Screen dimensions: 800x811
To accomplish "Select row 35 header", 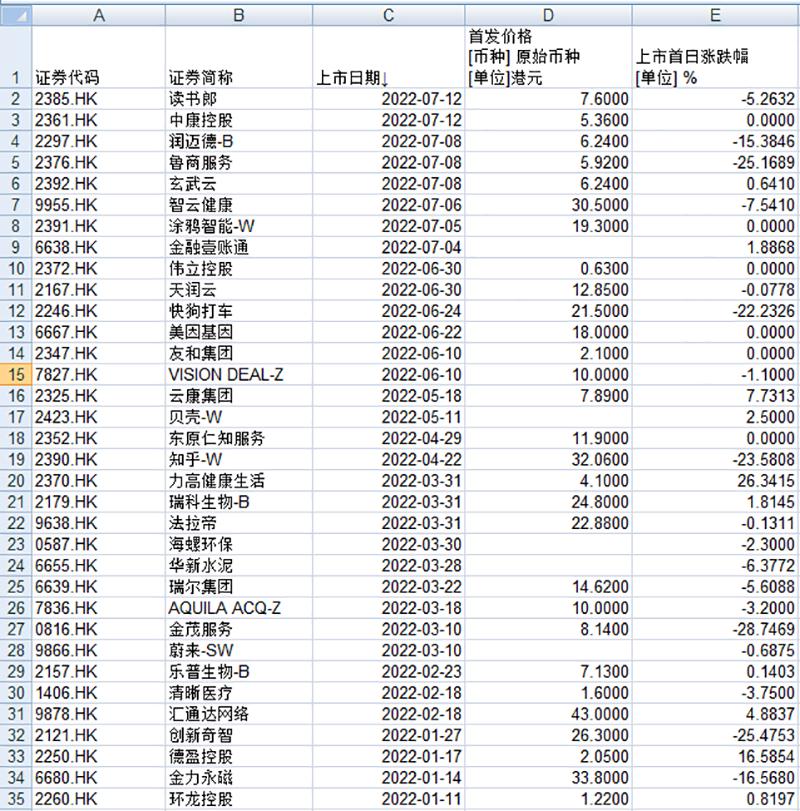I will [16, 799].
